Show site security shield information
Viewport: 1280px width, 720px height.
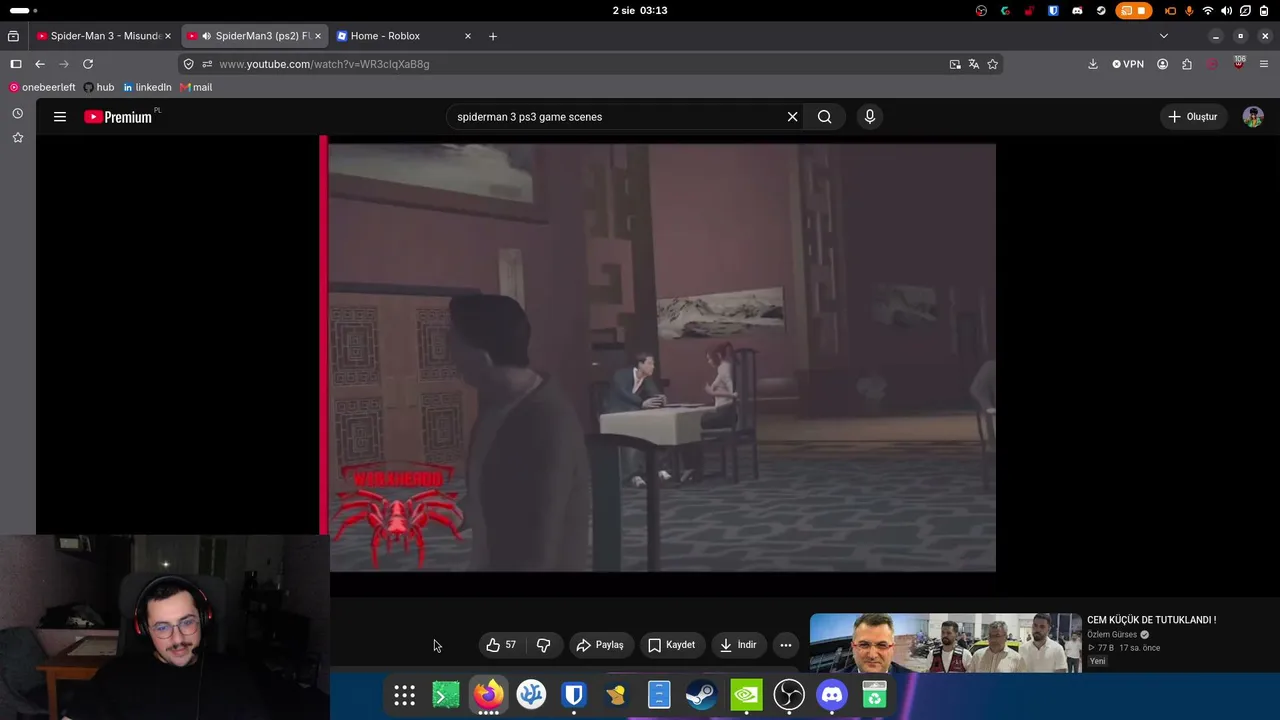[188, 64]
